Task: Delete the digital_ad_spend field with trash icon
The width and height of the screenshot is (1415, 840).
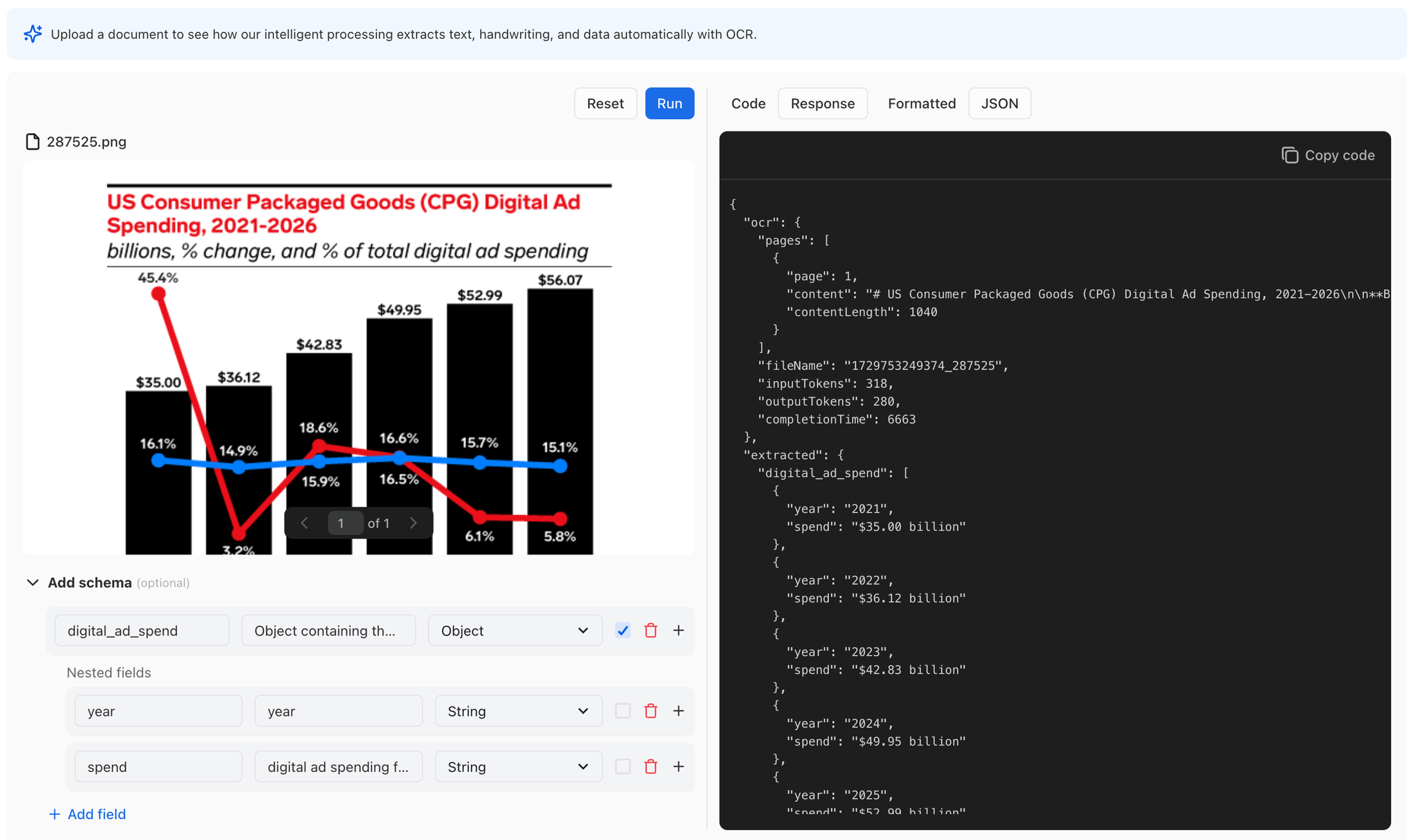Action: [x=650, y=630]
